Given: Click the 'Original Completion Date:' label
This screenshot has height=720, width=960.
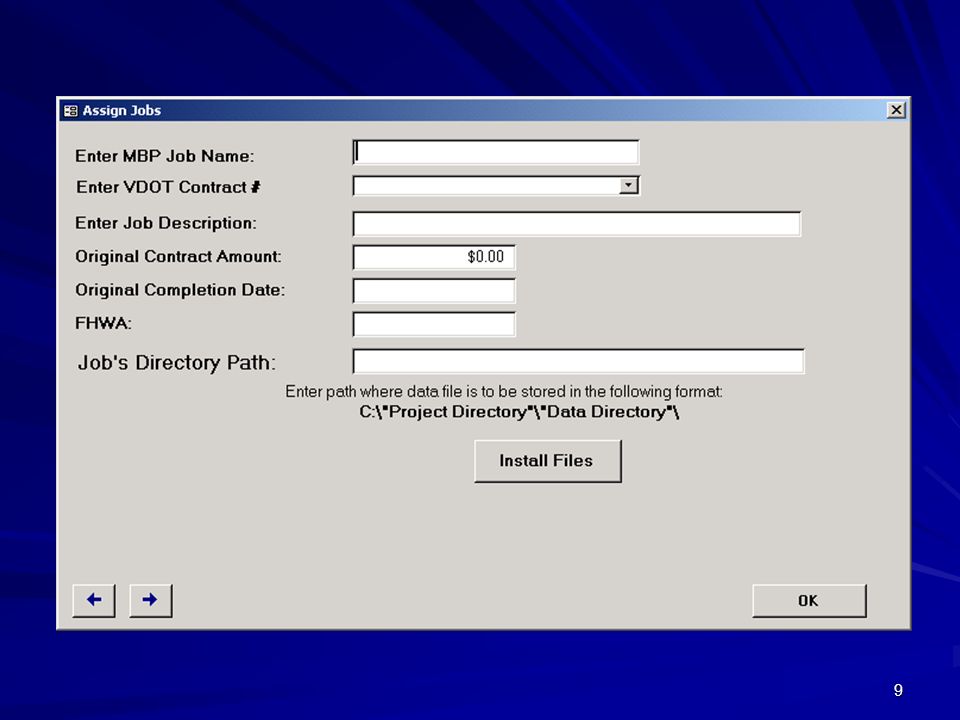Looking at the screenshot, I should click(x=180, y=290).
